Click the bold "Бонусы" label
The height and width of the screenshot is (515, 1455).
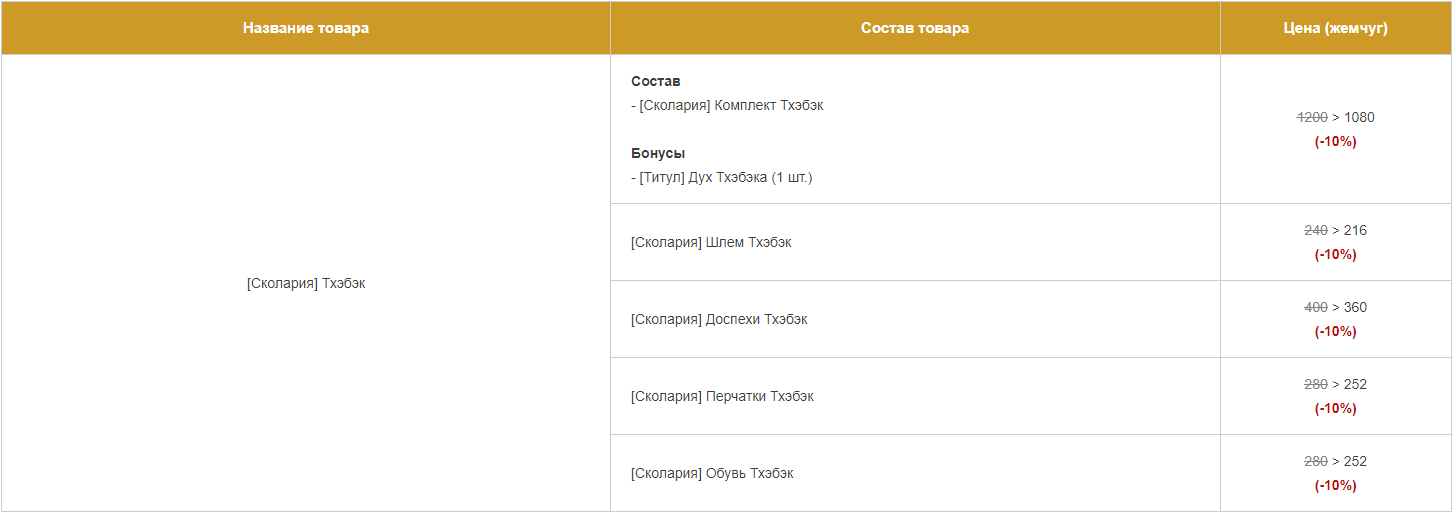pos(658,153)
